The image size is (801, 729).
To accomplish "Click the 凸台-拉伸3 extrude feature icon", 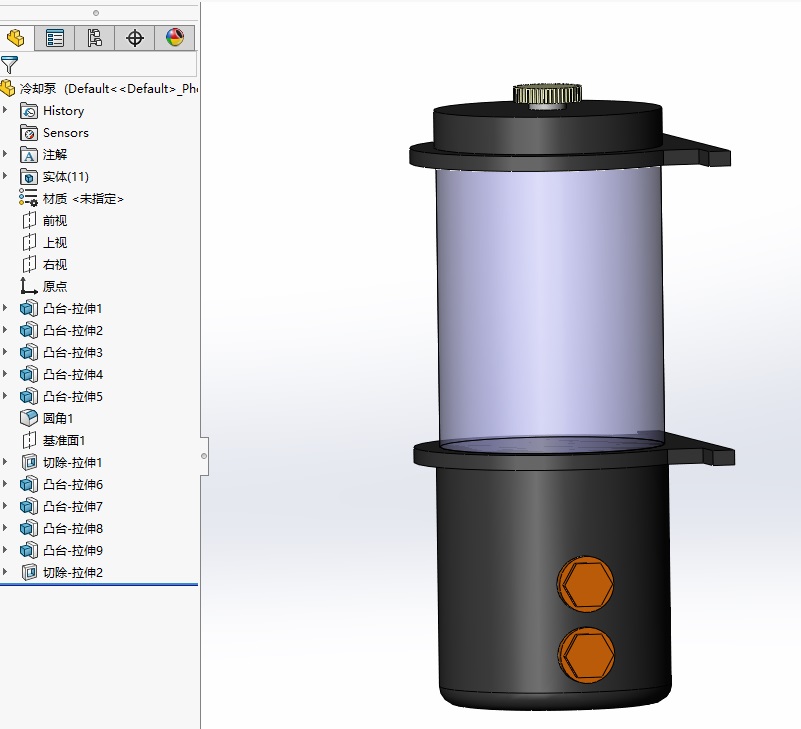I will point(29,352).
